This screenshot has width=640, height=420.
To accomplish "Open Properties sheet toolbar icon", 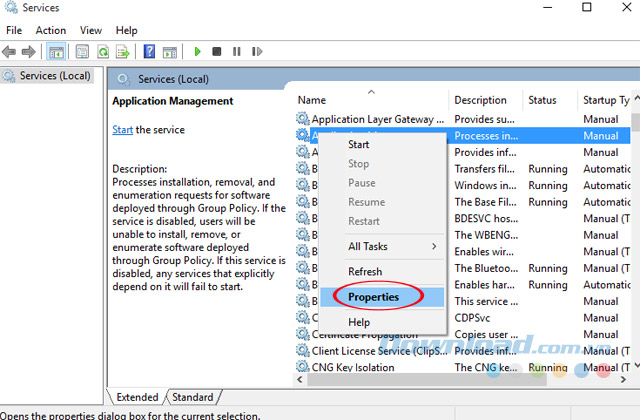I will pyautogui.click(x=82, y=52).
